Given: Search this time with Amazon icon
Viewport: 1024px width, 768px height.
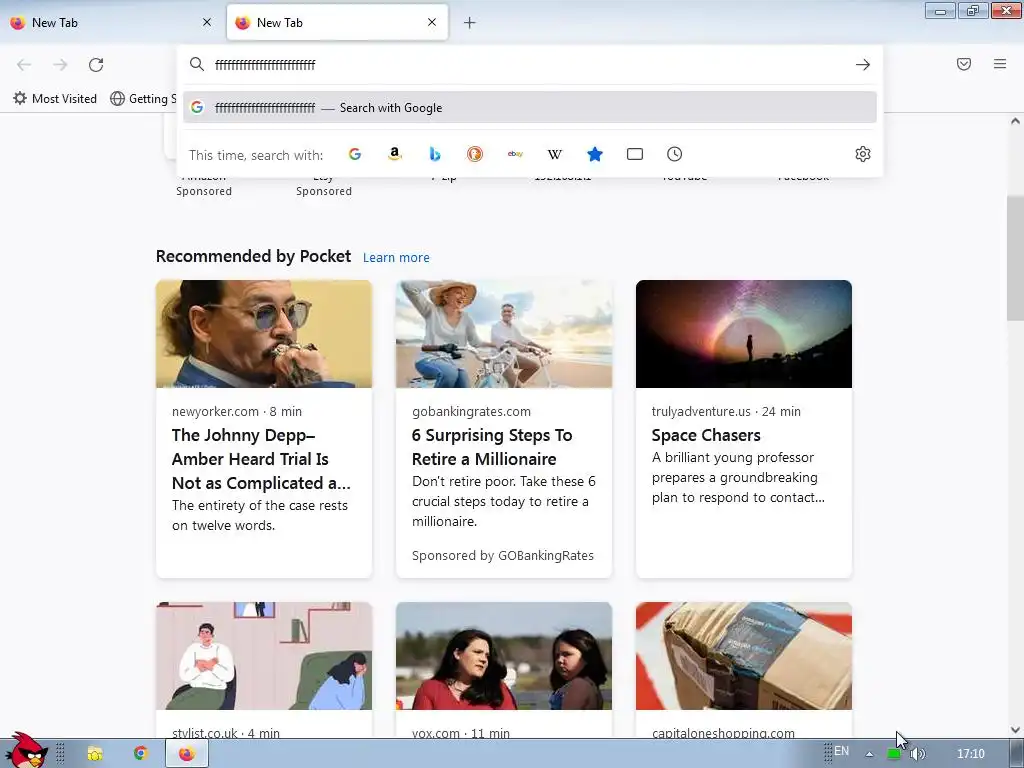Looking at the screenshot, I should pos(394,154).
